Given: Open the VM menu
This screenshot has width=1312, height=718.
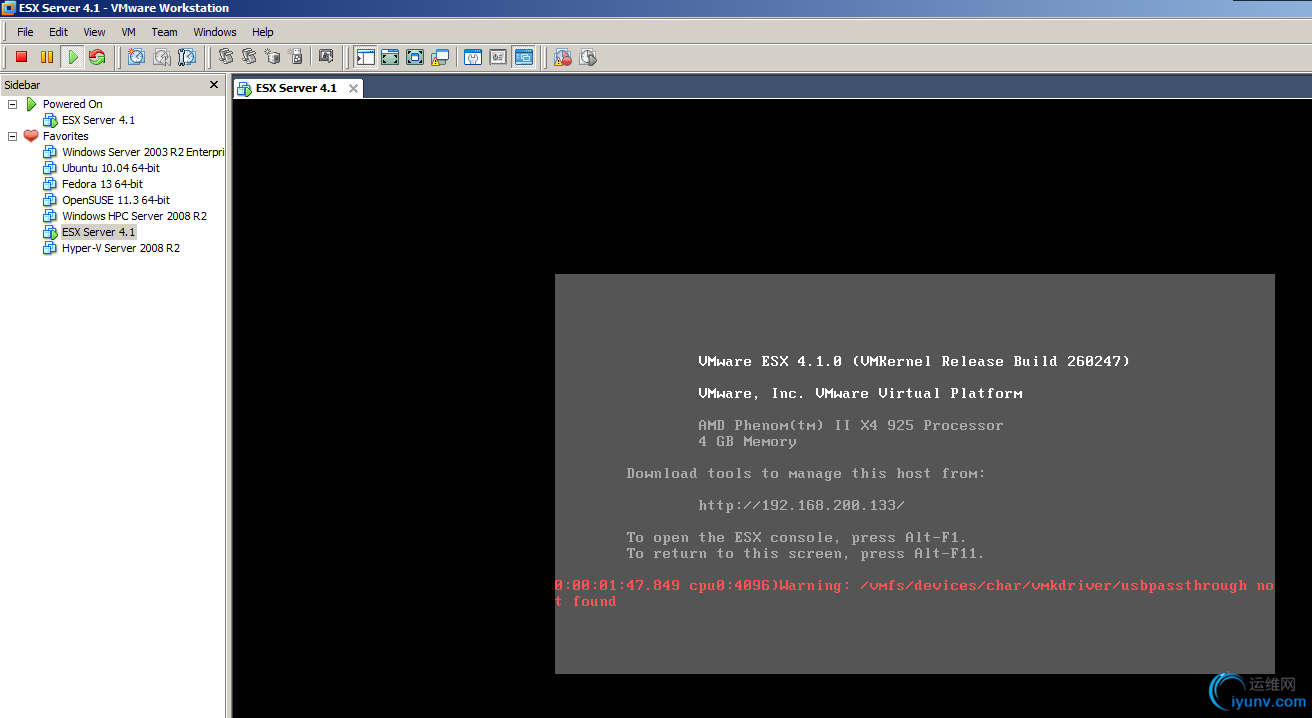Looking at the screenshot, I should [x=129, y=32].
